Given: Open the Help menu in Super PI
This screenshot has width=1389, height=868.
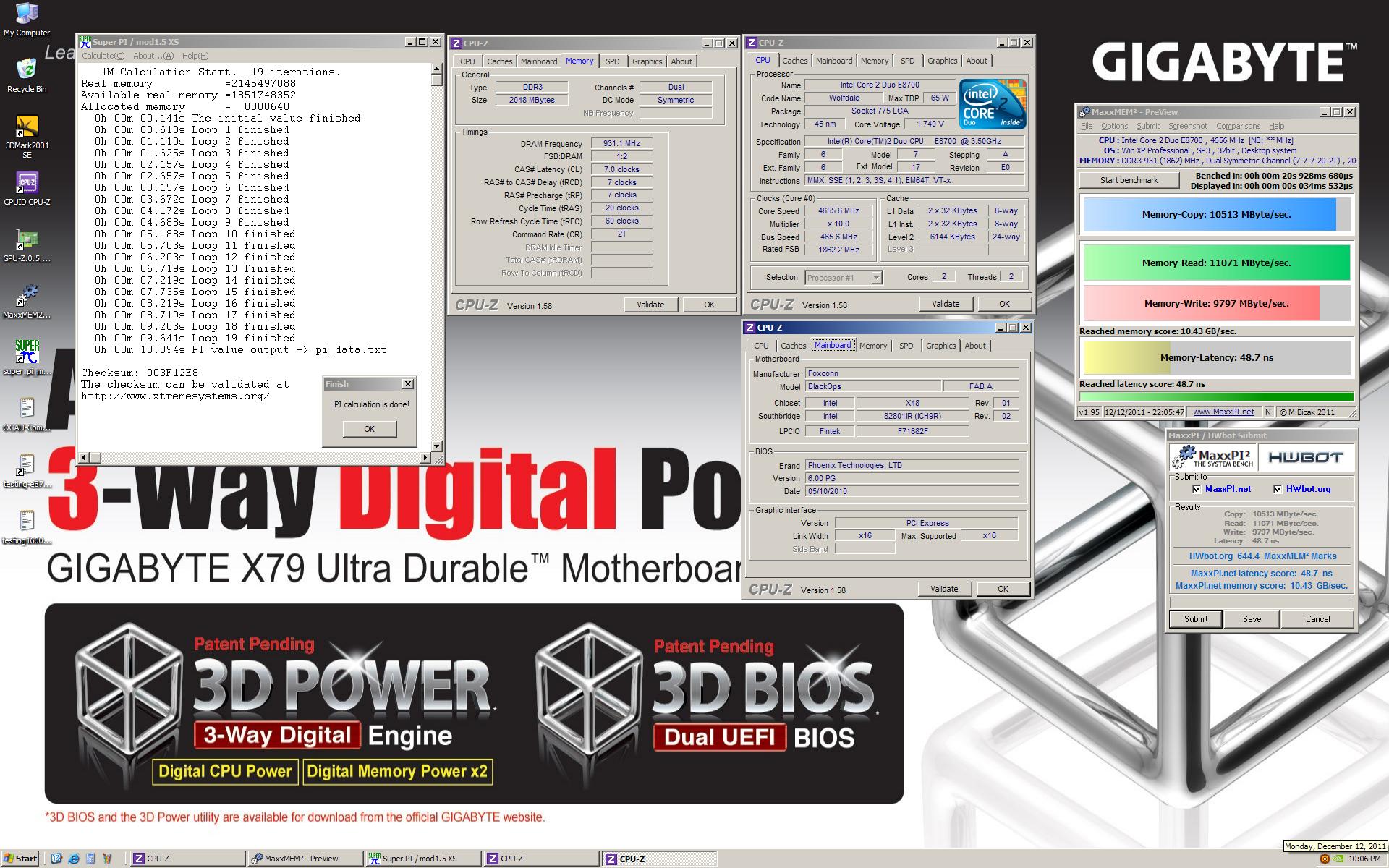Looking at the screenshot, I should point(195,56).
